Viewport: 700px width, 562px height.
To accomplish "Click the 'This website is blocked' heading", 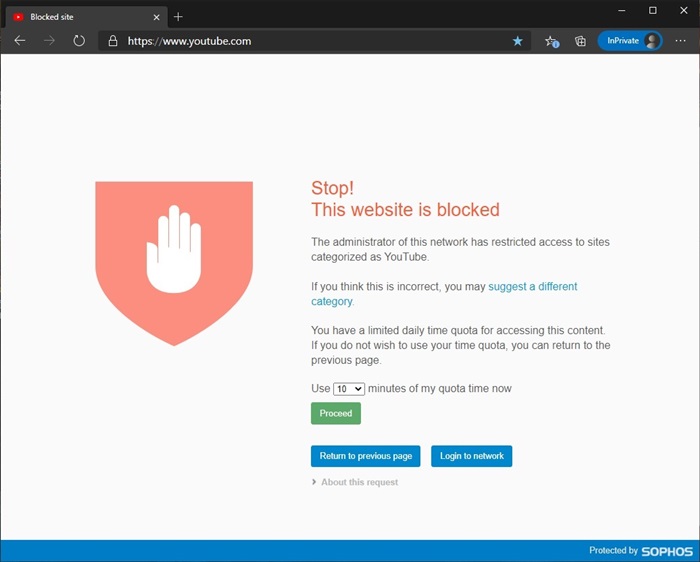I will pyautogui.click(x=405, y=210).
